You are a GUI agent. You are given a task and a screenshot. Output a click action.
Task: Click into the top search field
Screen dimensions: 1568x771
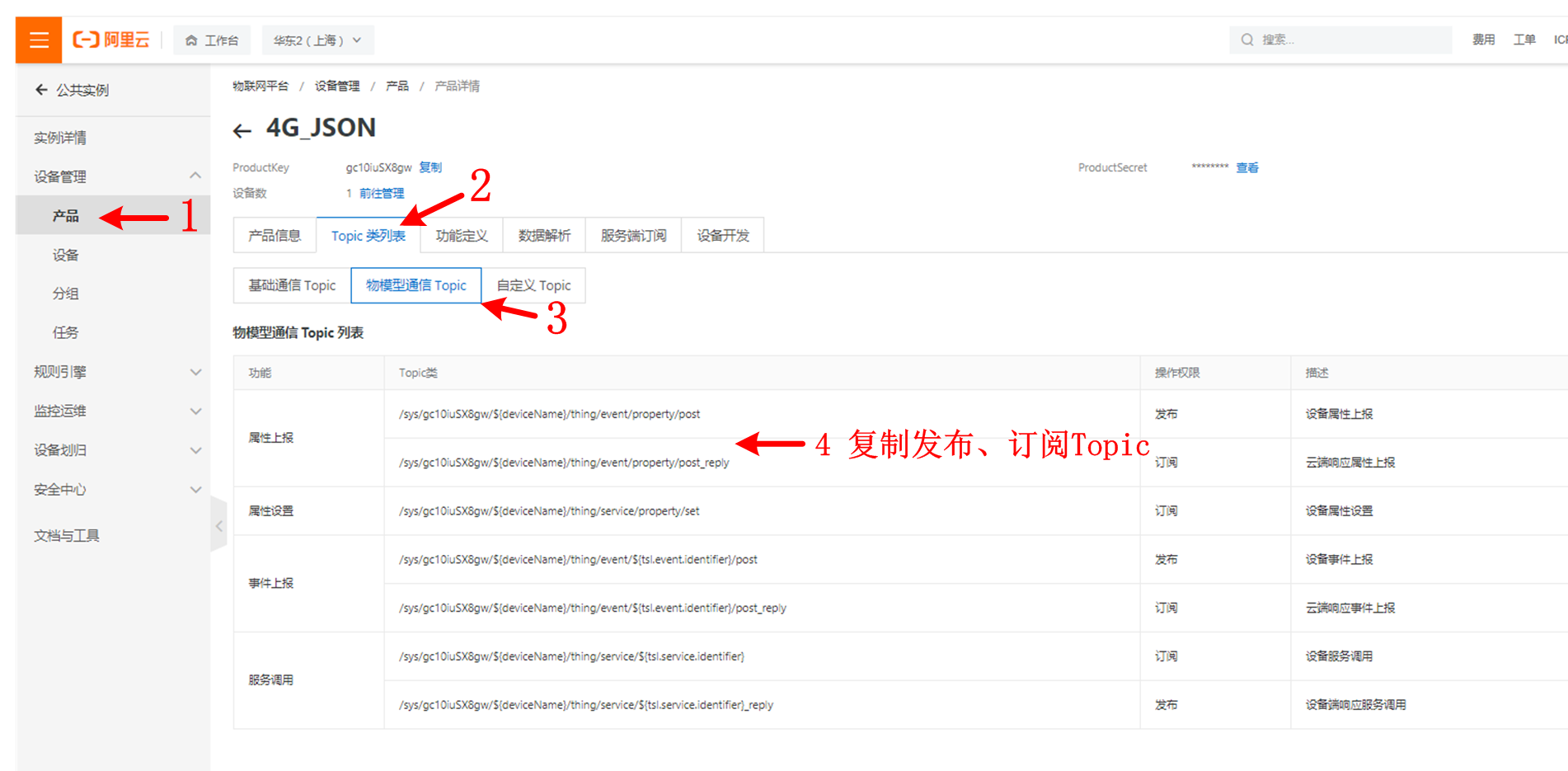tap(1352, 40)
